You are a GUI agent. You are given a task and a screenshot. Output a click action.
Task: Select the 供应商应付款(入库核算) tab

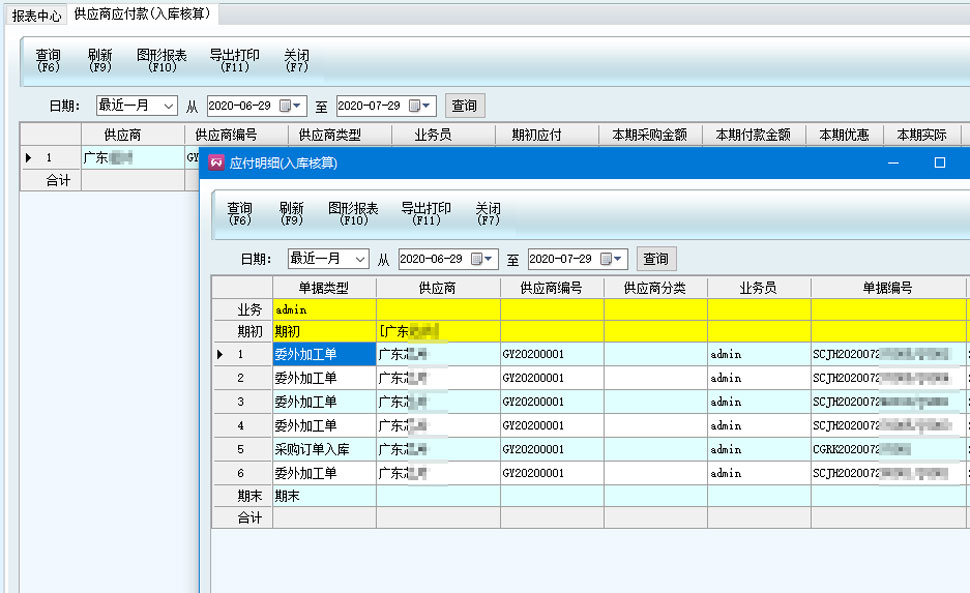coord(142,14)
